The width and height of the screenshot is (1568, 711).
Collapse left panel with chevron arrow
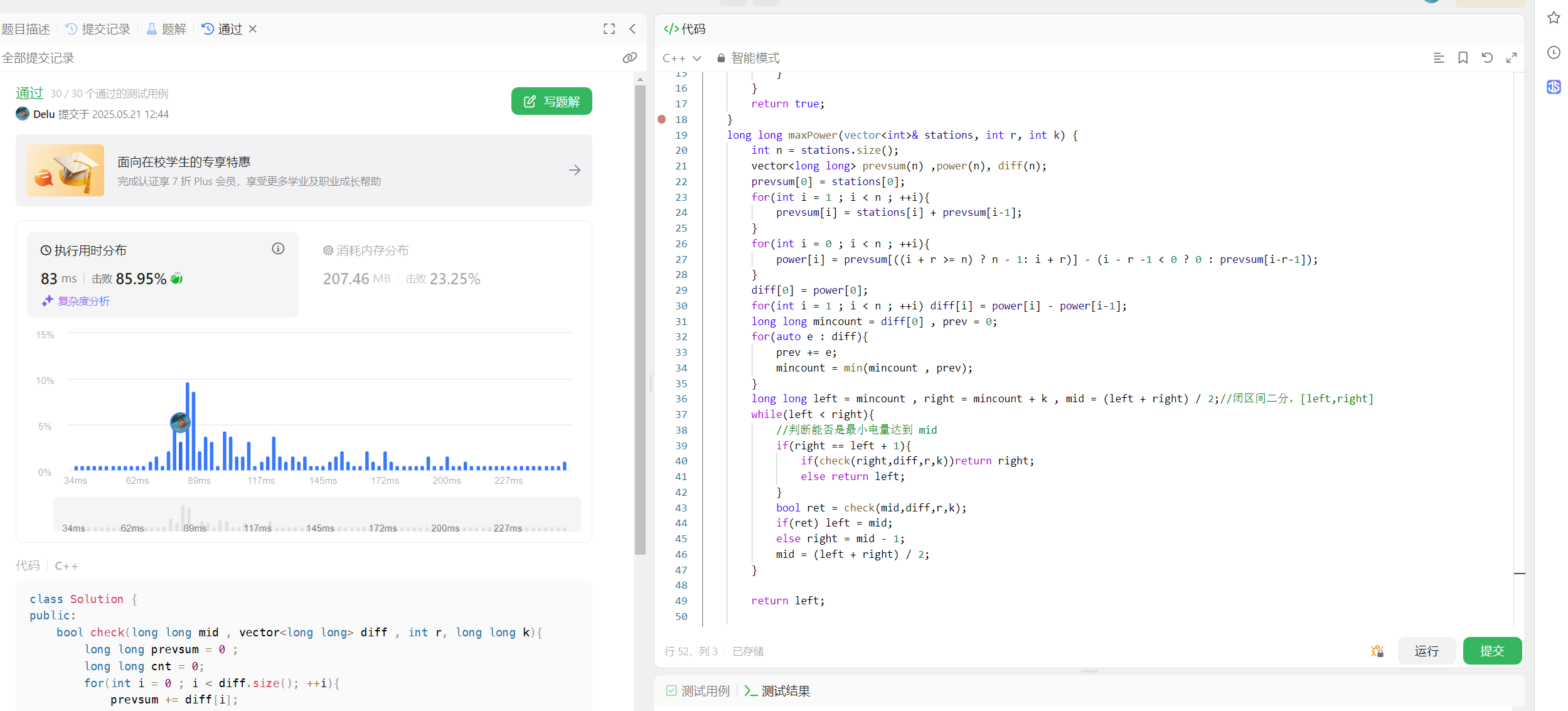[632, 29]
